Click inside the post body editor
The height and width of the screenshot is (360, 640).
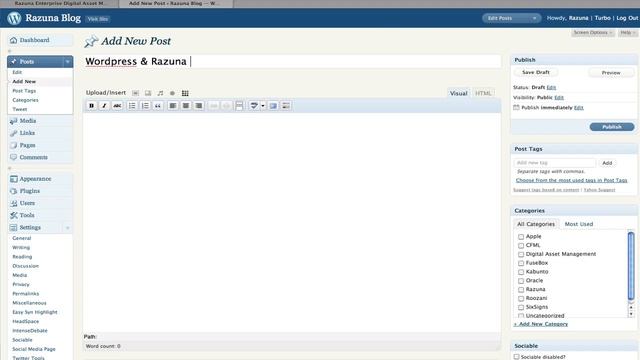coord(292,222)
